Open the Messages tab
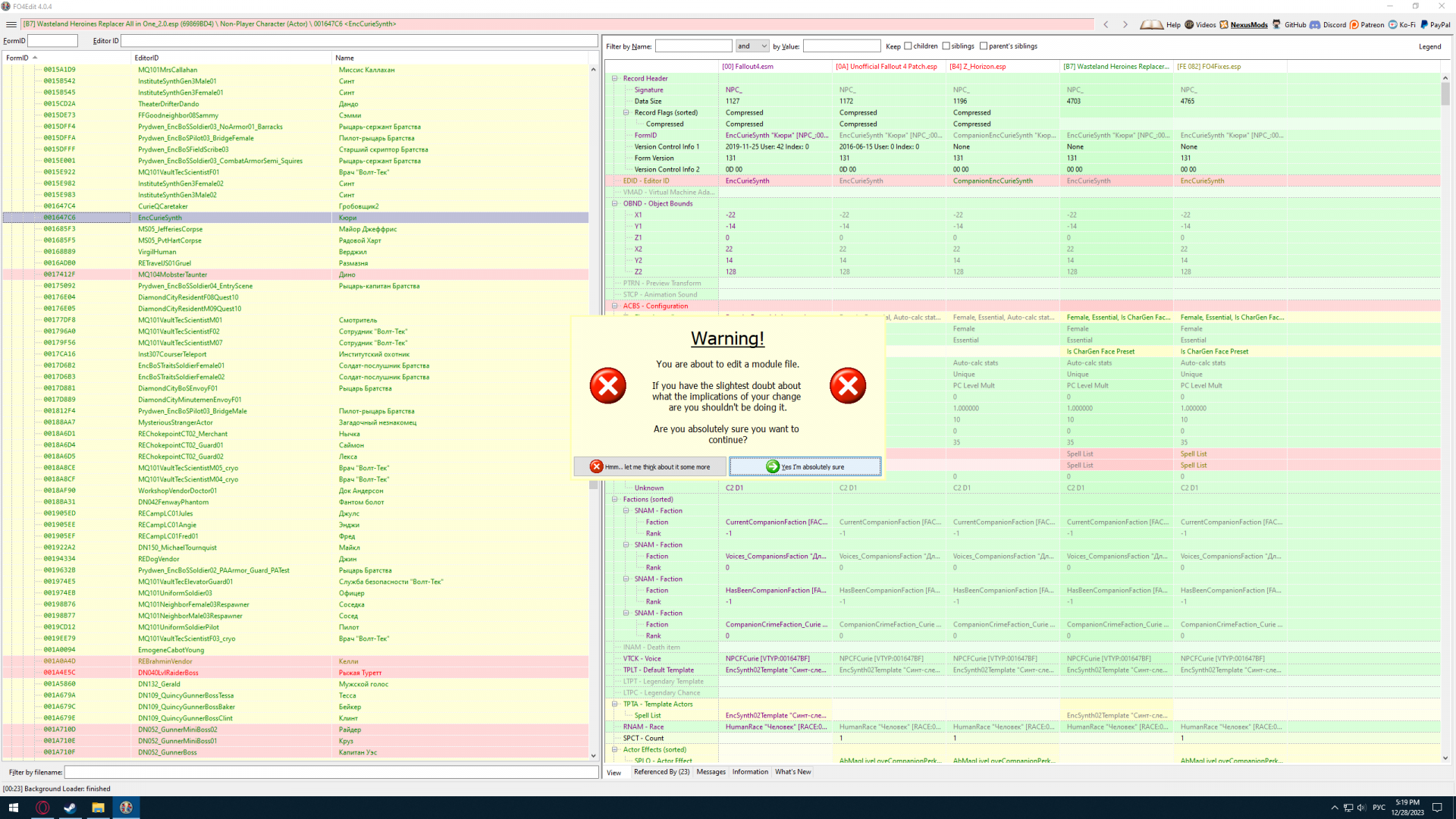Screen dimensions: 1456x819 [x=711, y=772]
